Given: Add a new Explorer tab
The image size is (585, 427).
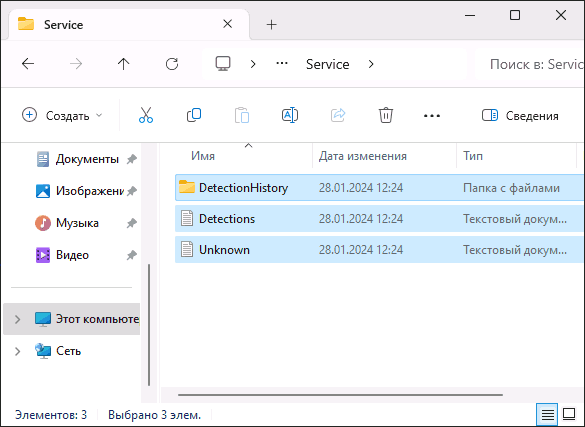Looking at the screenshot, I should (x=272, y=25).
